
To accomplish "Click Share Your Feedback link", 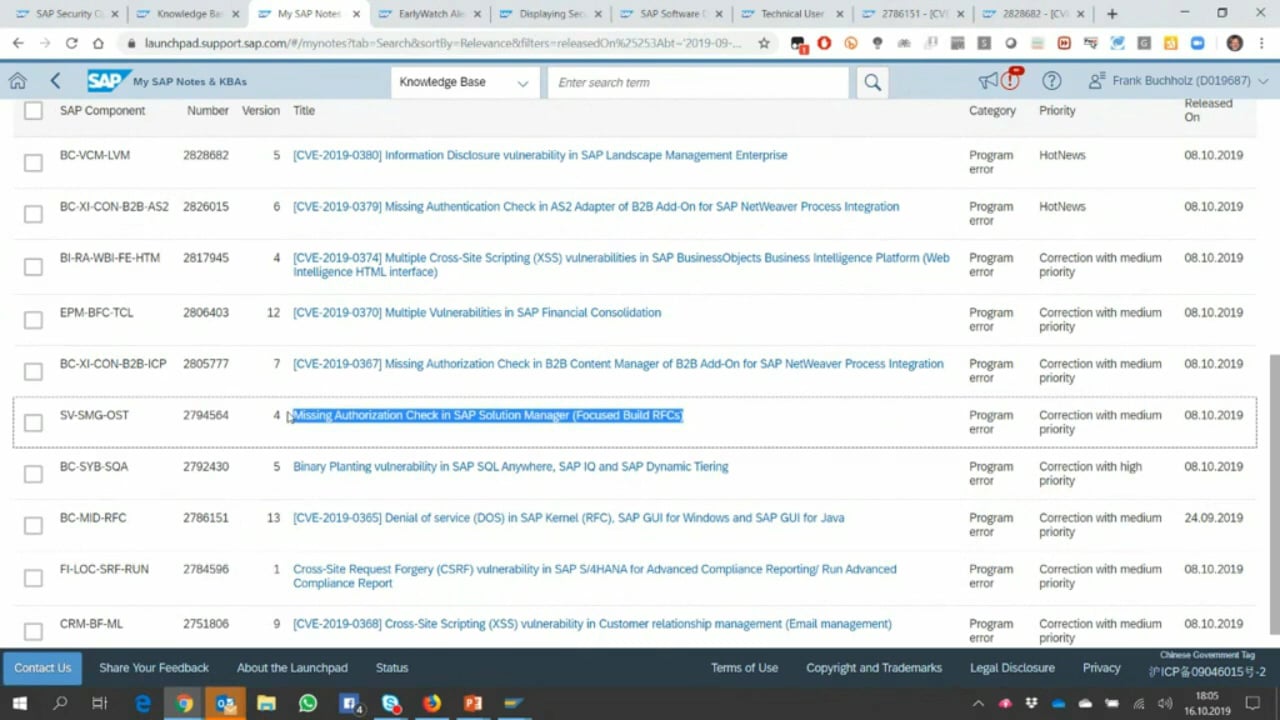I will pyautogui.click(x=154, y=668).
